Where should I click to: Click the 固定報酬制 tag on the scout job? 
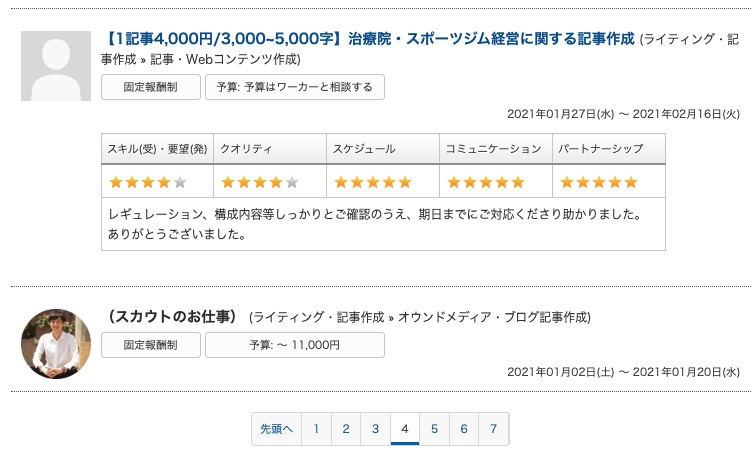point(150,345)
